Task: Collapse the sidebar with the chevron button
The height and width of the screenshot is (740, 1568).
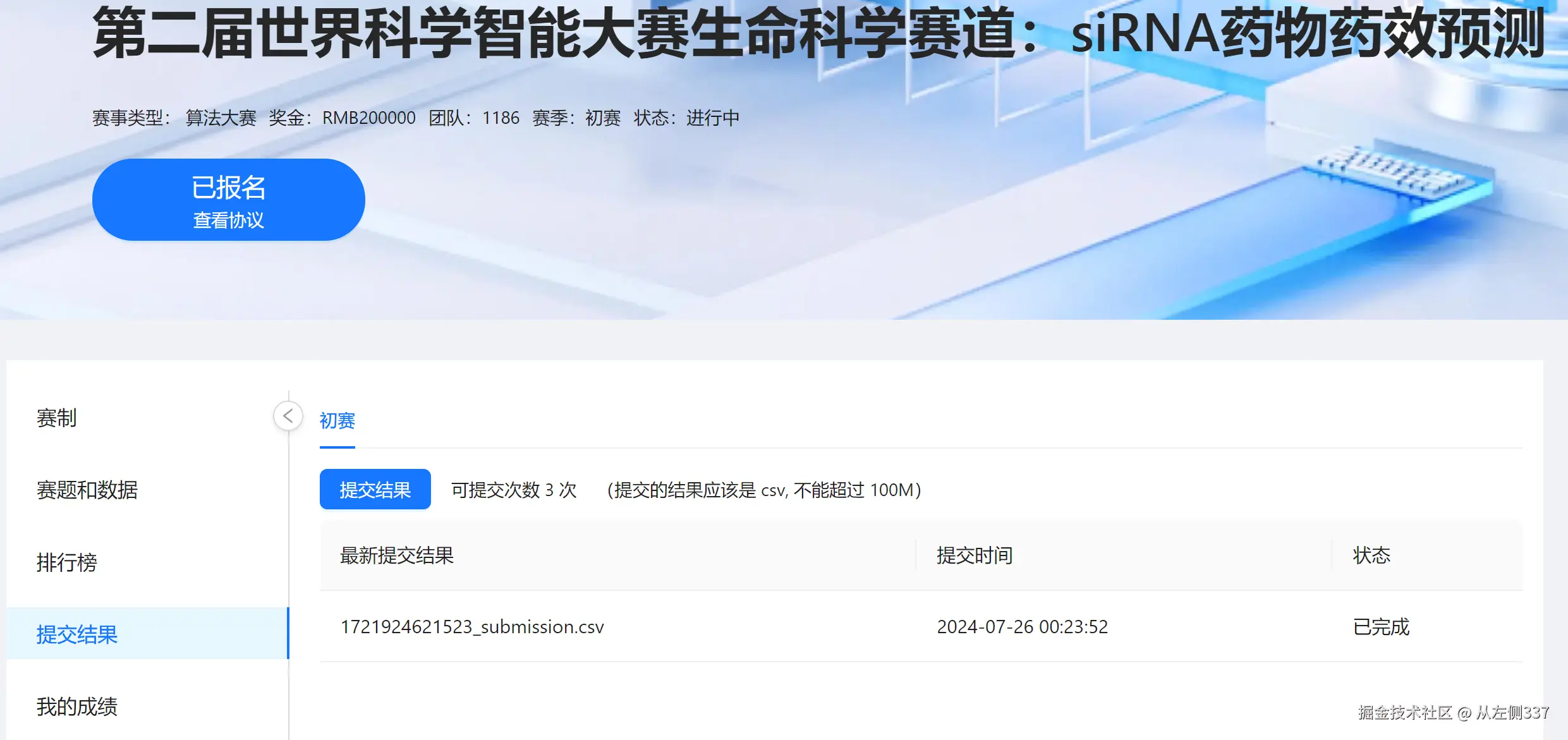Action: 288,416
